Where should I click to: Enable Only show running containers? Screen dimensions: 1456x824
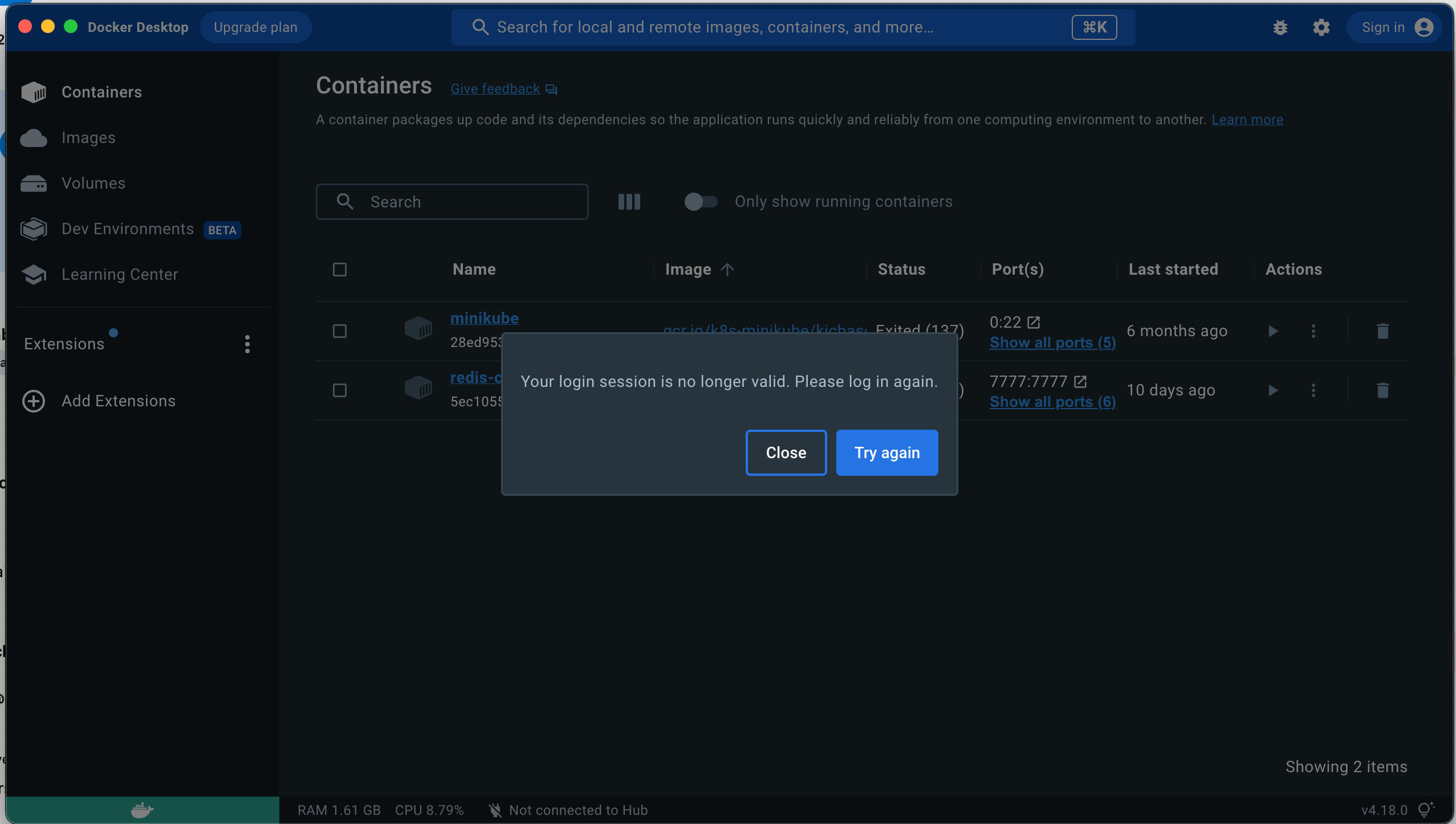700,201
